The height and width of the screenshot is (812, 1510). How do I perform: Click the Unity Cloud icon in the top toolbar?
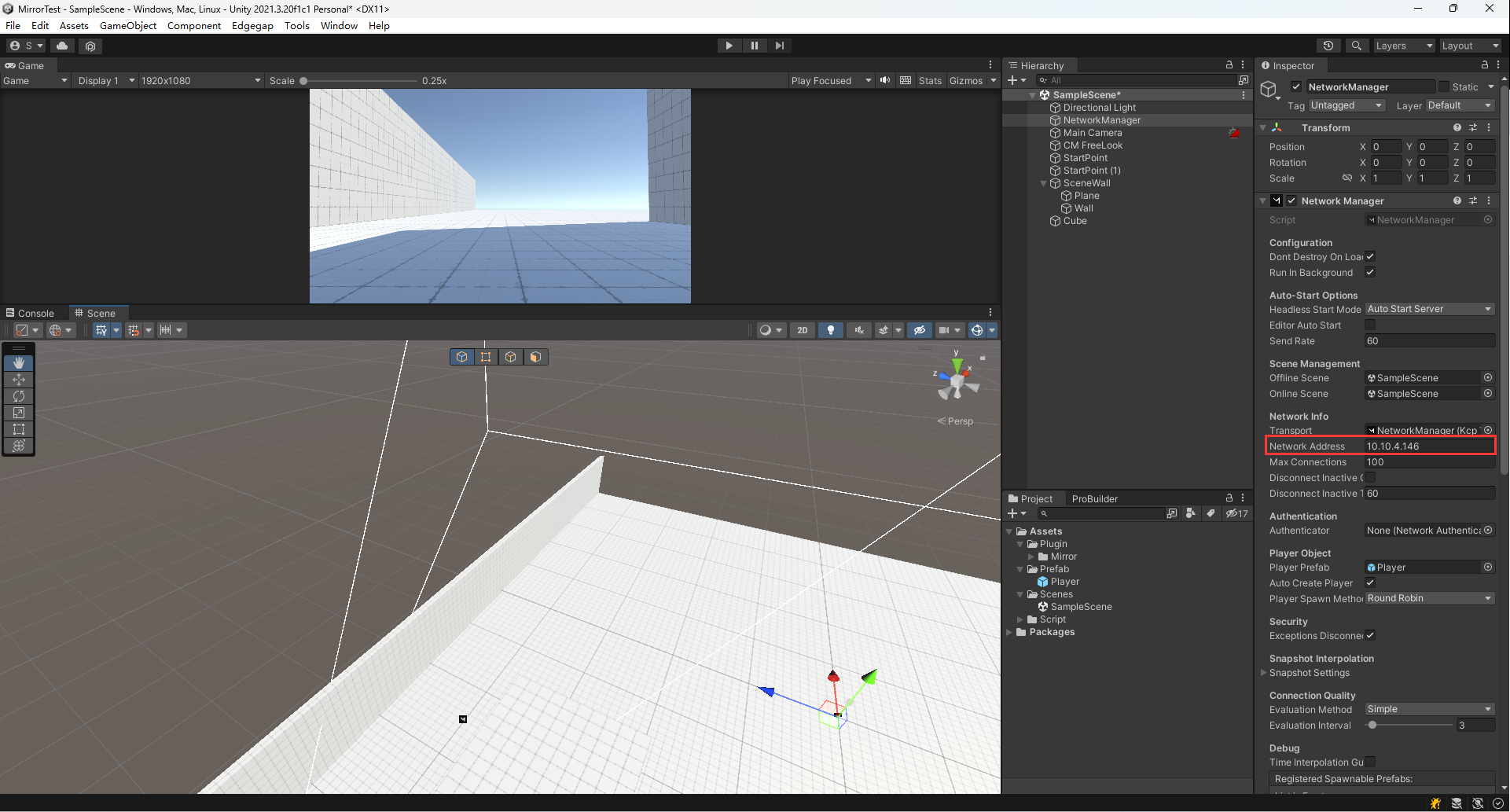[x=62, y=46]
